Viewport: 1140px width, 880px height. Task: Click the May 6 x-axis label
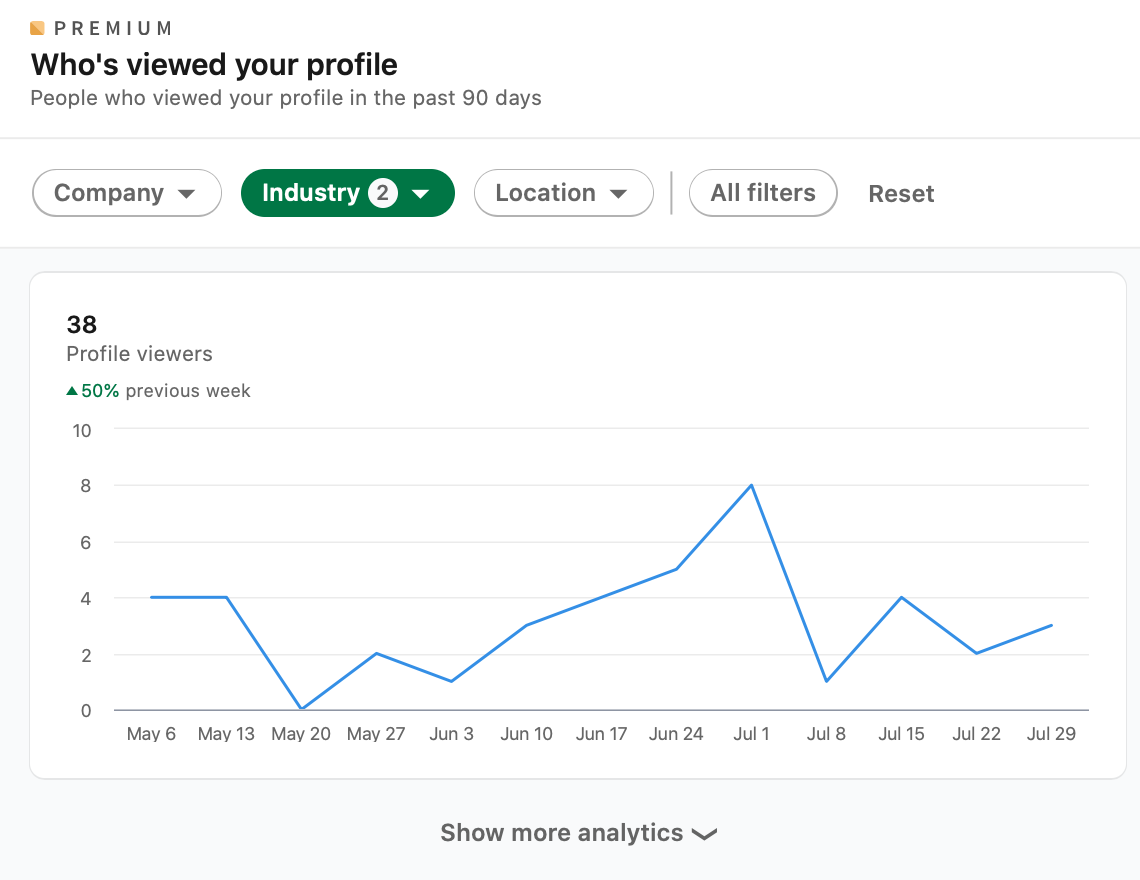[151, 734]
